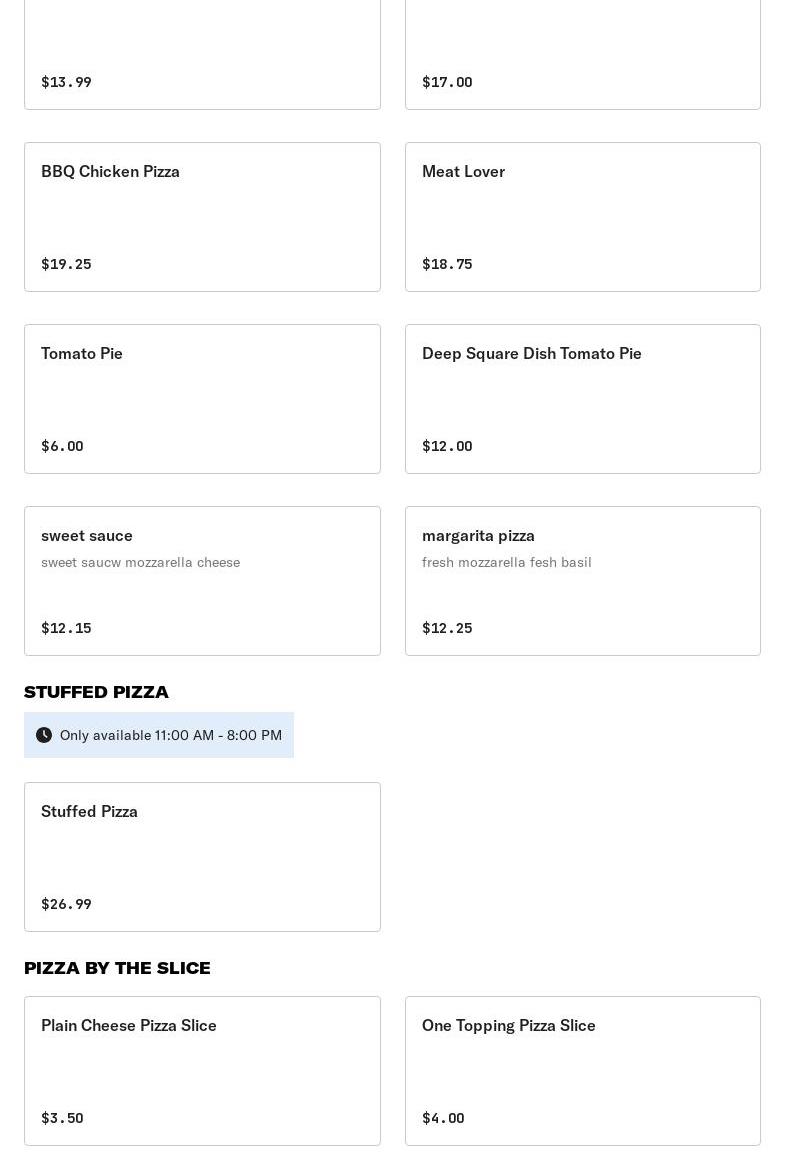Click the Pizza By The Slice heading
Screen dimensions: 785x1170
point(117,969)
